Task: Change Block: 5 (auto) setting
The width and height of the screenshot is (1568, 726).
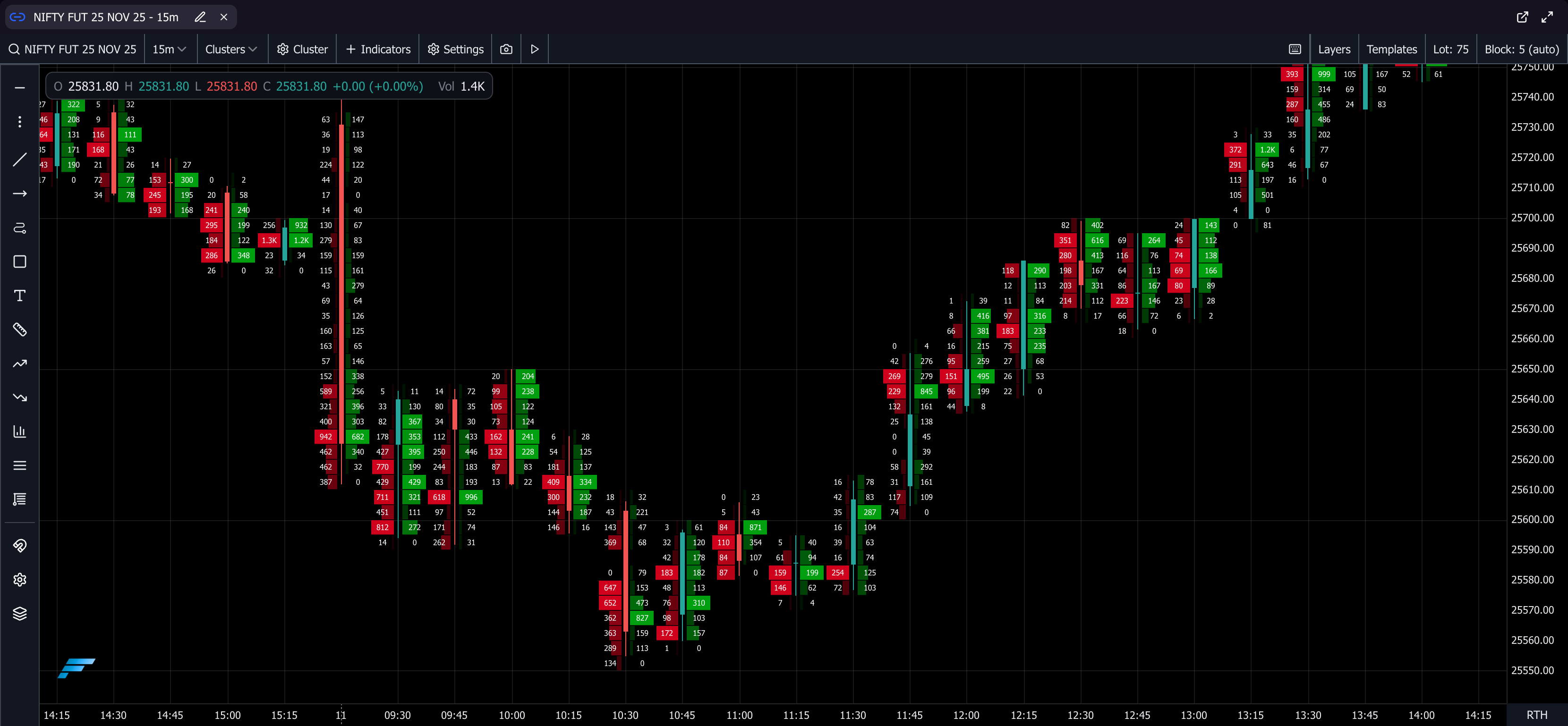Action: (x=1522, y=49)
